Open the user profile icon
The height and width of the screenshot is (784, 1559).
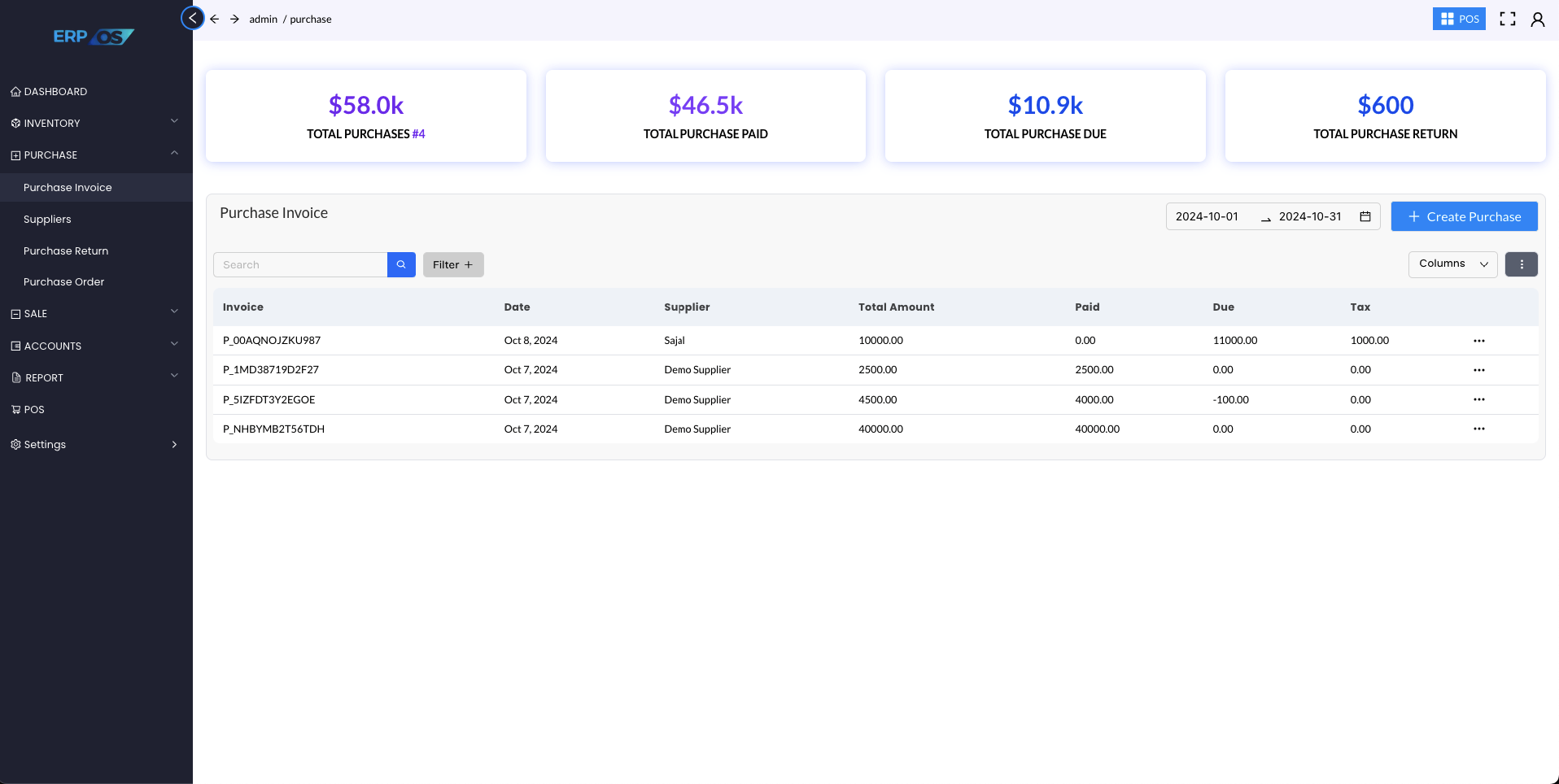pos(1537,19)
